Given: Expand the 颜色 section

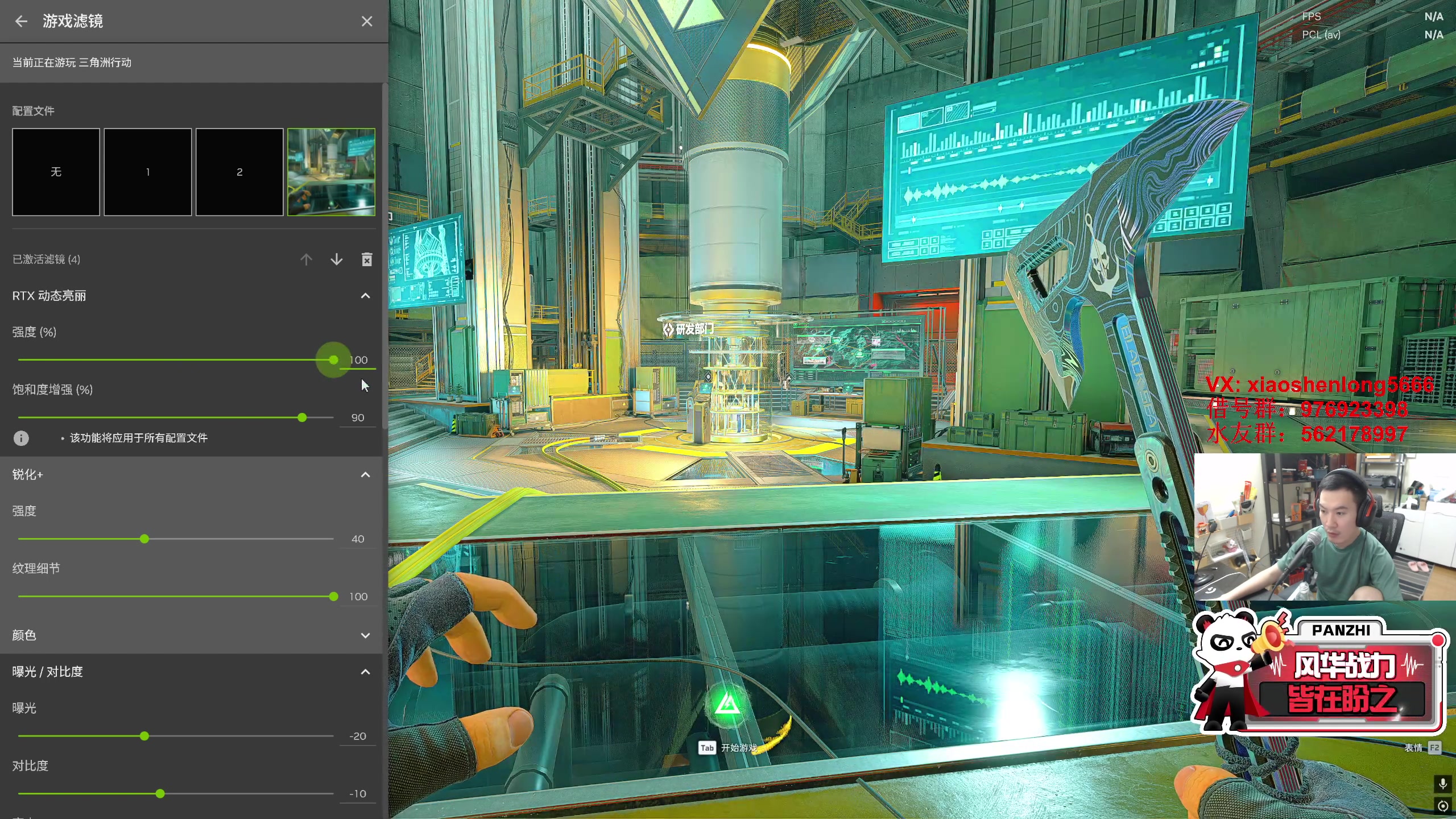Looking at the screenshot, I should pyautogui.click(x=366, y=635).
